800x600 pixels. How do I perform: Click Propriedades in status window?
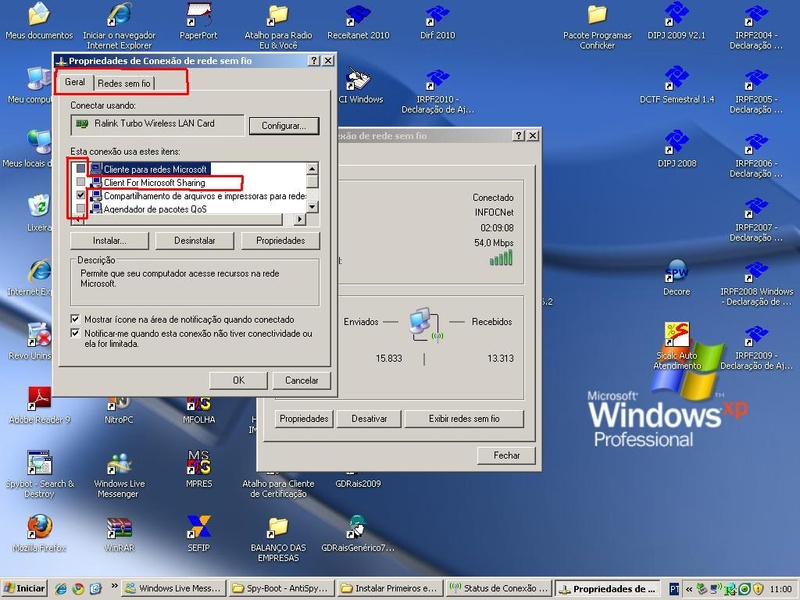(304, 419)
